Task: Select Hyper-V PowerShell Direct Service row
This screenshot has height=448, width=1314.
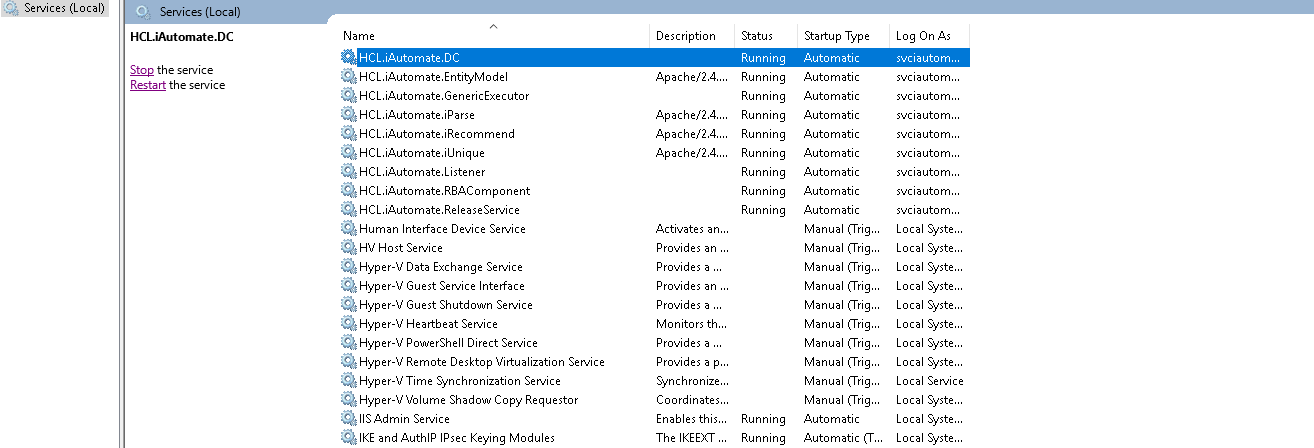Action: coord(448,343)
